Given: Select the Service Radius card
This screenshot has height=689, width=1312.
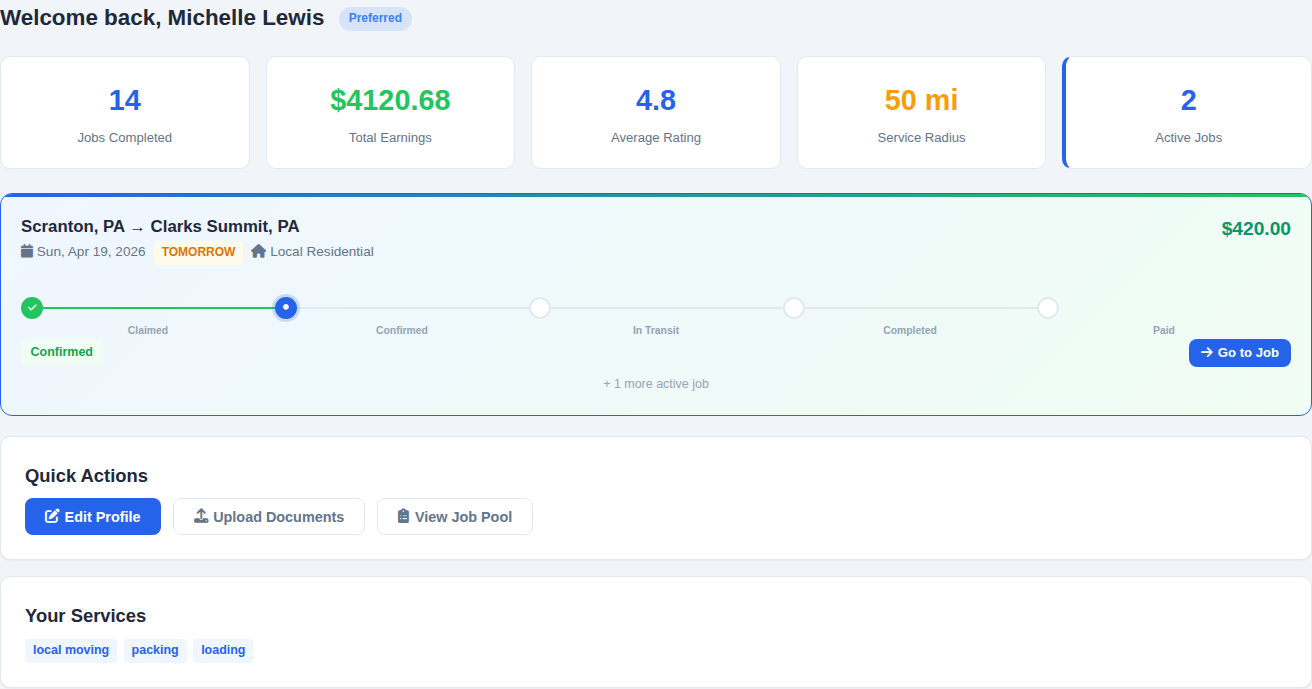Looking at the screenshot, I should click(921, 112).
